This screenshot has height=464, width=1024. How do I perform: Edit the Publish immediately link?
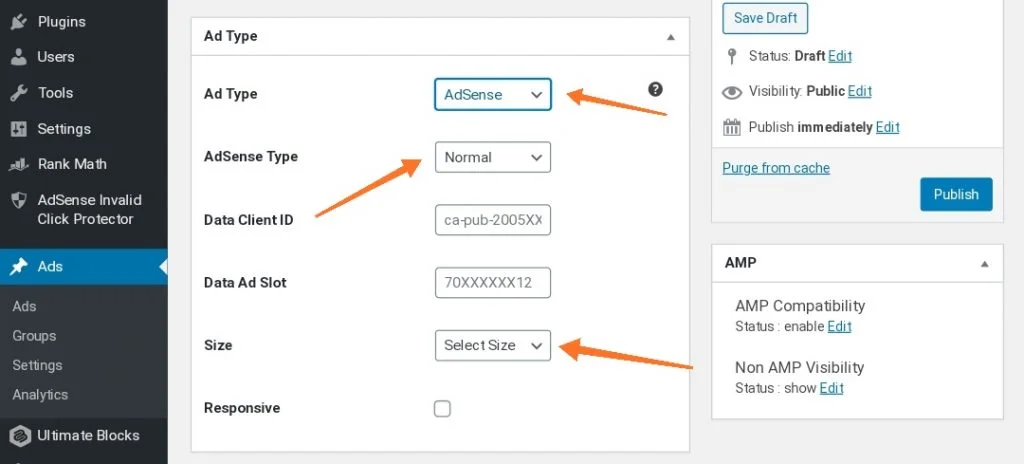(888, 127)
